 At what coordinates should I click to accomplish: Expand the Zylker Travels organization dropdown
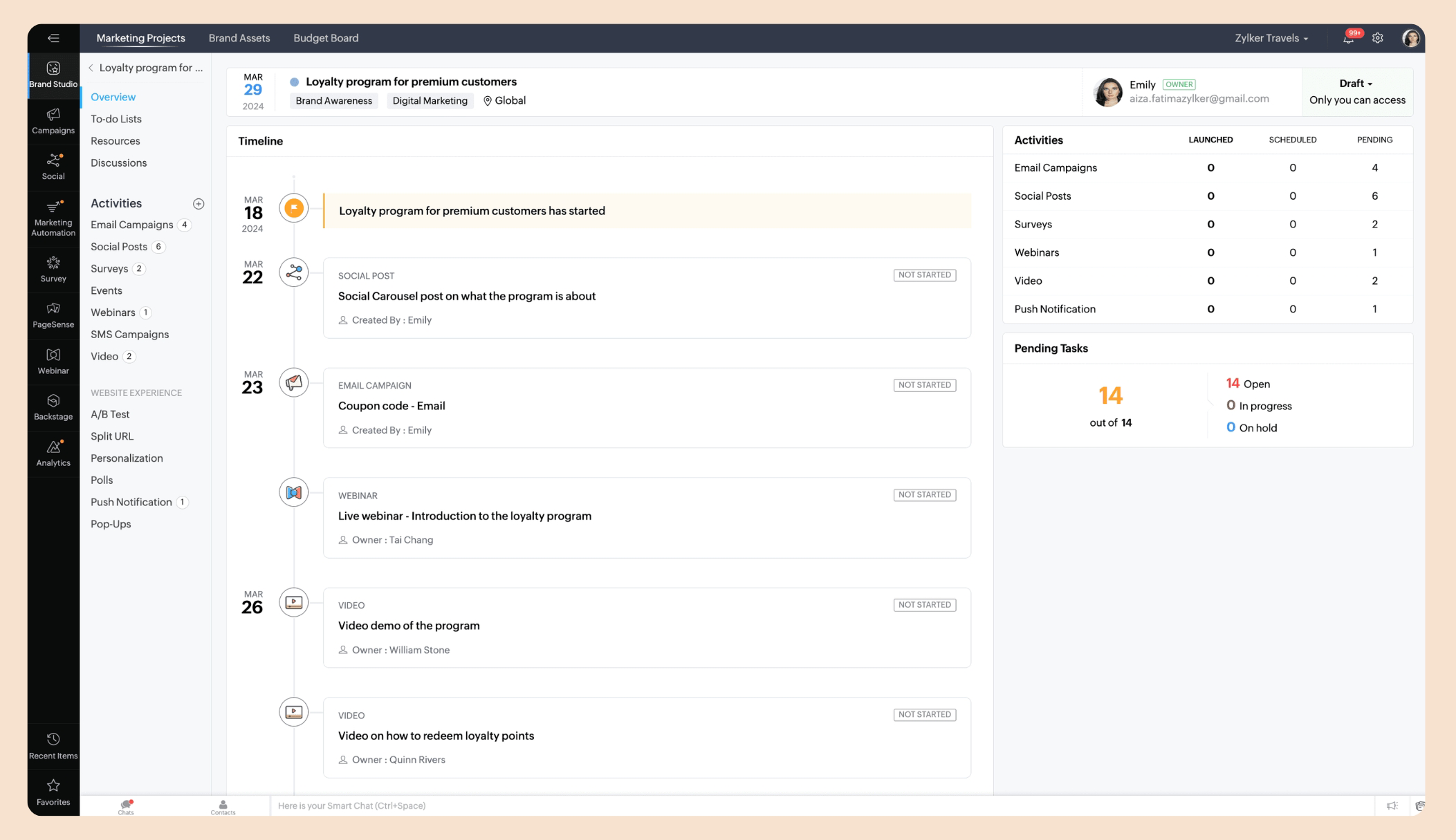point(1271,38)
